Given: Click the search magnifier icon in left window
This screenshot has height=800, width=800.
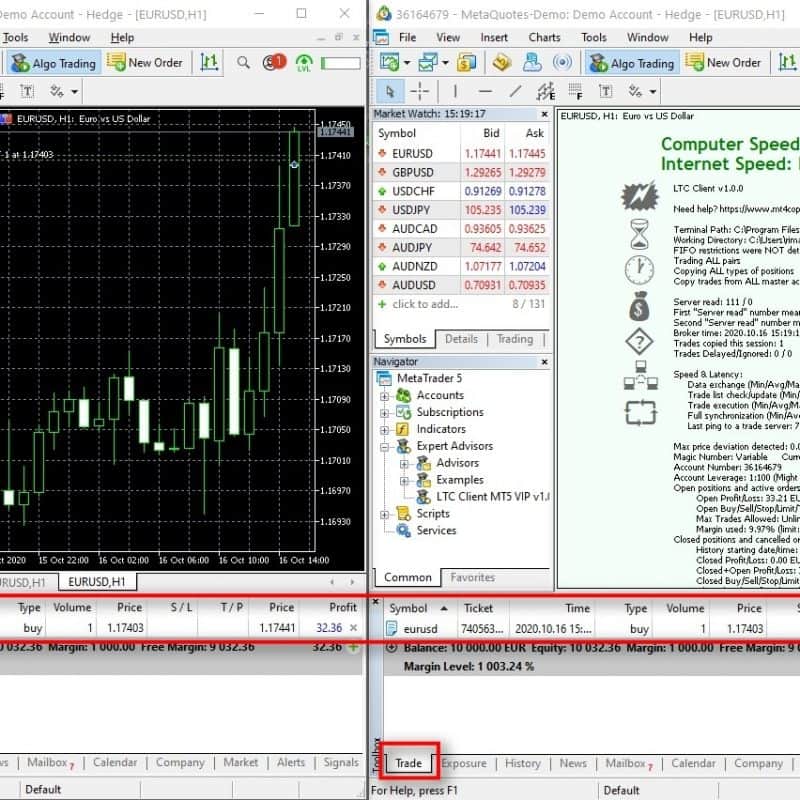Looking at the screenshot, I should pos(243,63).
